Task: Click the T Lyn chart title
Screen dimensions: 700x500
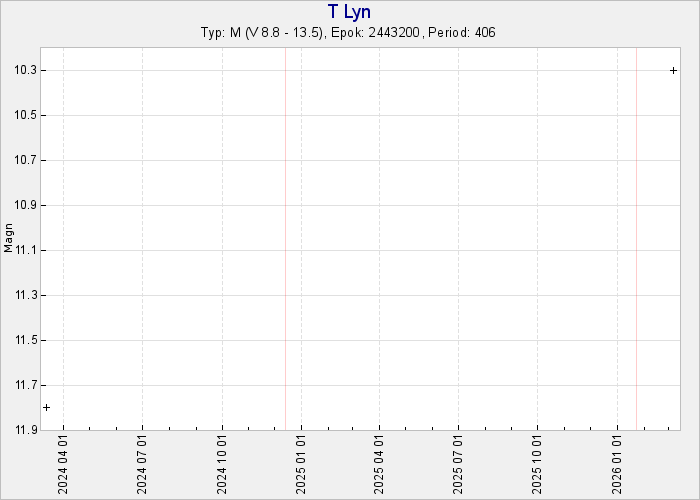Action: (349, 12)
